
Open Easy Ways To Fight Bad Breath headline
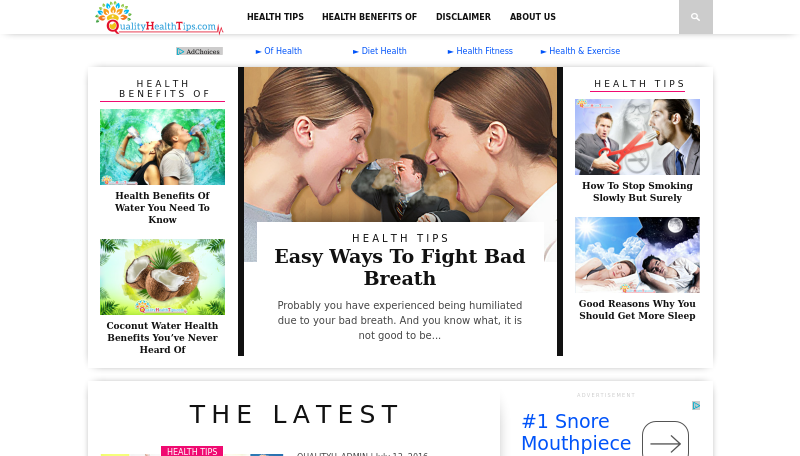(400, 267)
